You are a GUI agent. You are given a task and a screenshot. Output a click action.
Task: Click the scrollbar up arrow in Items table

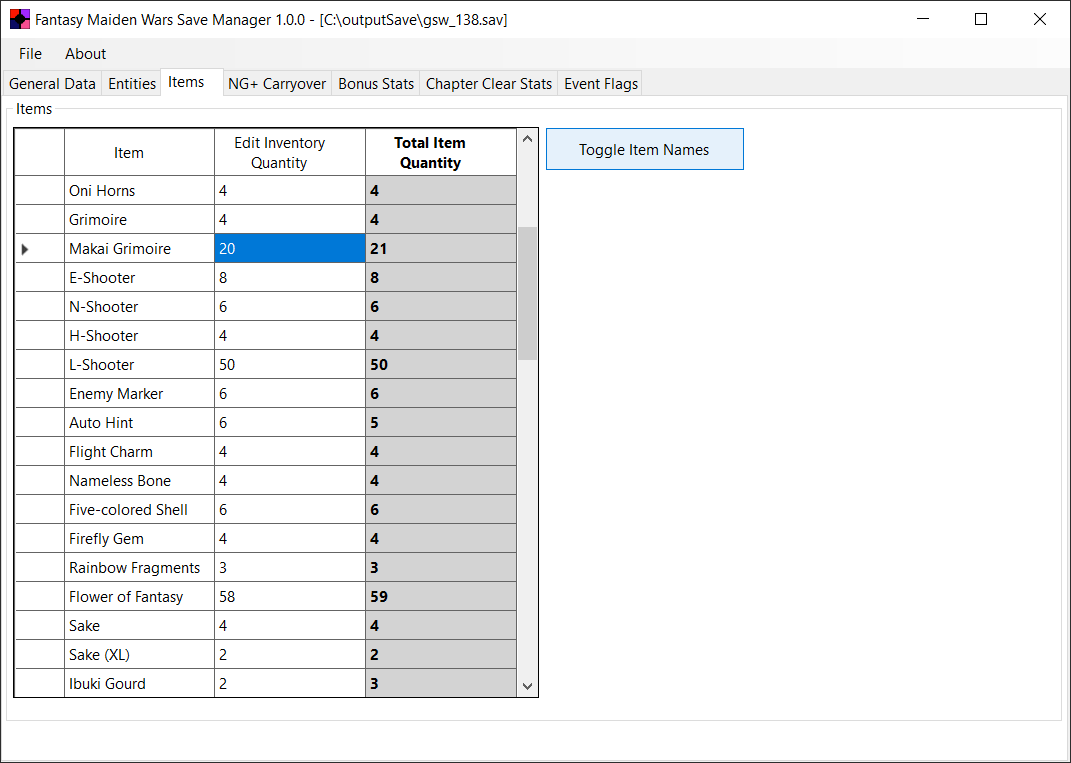pos(527,139)
